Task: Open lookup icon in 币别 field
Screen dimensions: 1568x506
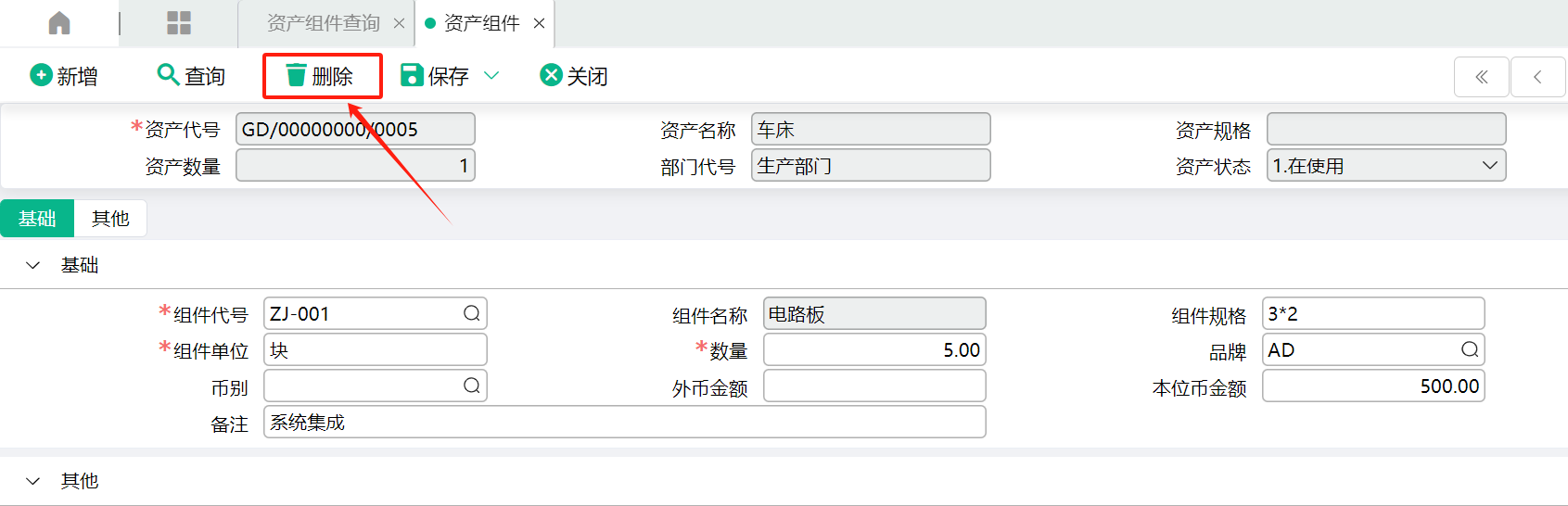Action: (472, 386)
